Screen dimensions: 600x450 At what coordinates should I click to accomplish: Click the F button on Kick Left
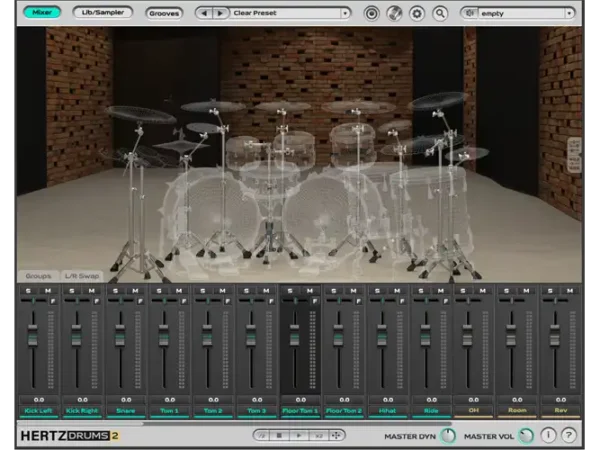point(53,301)
